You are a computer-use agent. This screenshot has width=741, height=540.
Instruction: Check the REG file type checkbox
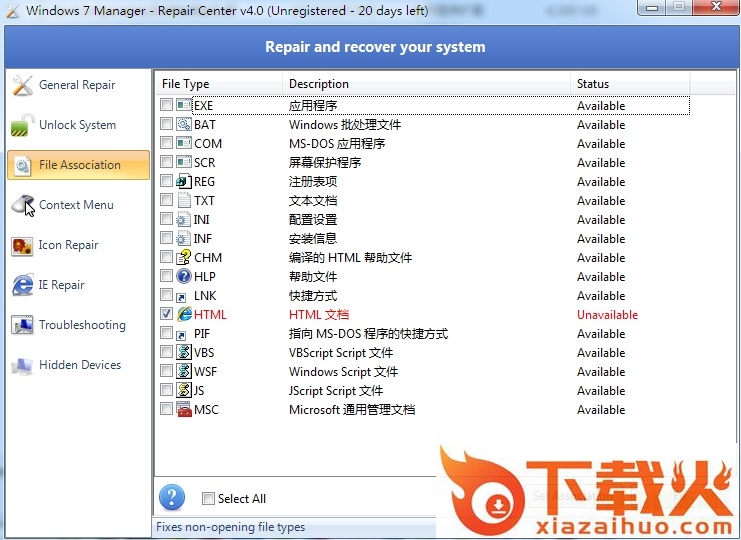(x=166, y=181)
